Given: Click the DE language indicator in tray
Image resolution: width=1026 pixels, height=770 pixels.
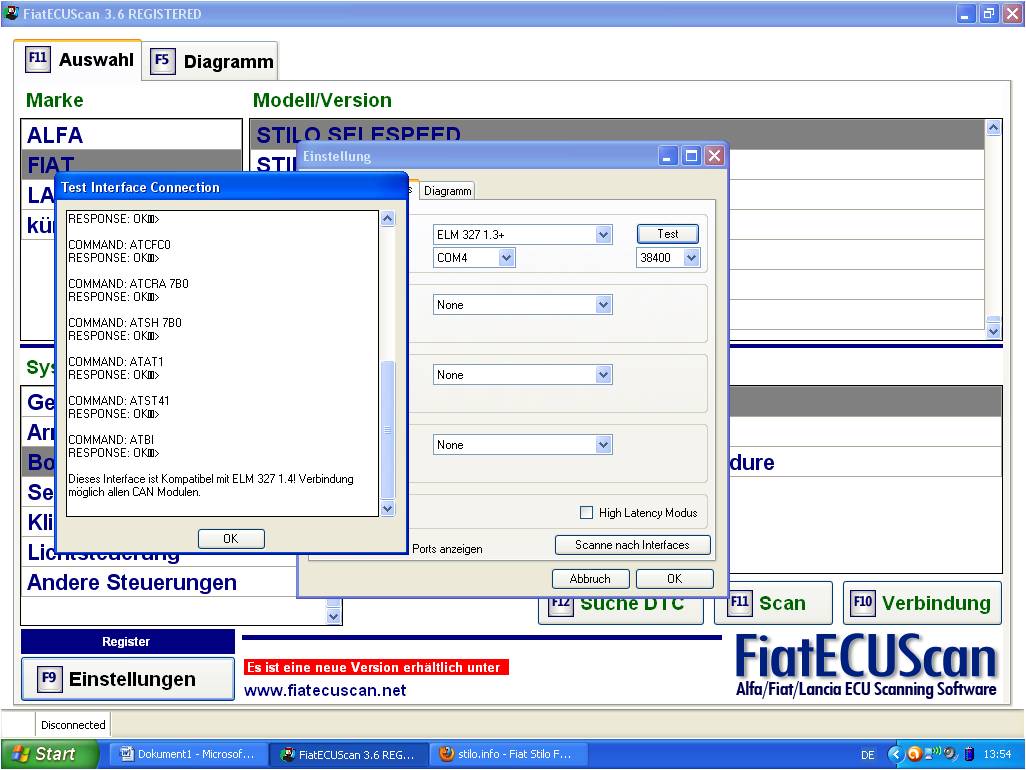Looking at the screenshot, I should point(867,755).
